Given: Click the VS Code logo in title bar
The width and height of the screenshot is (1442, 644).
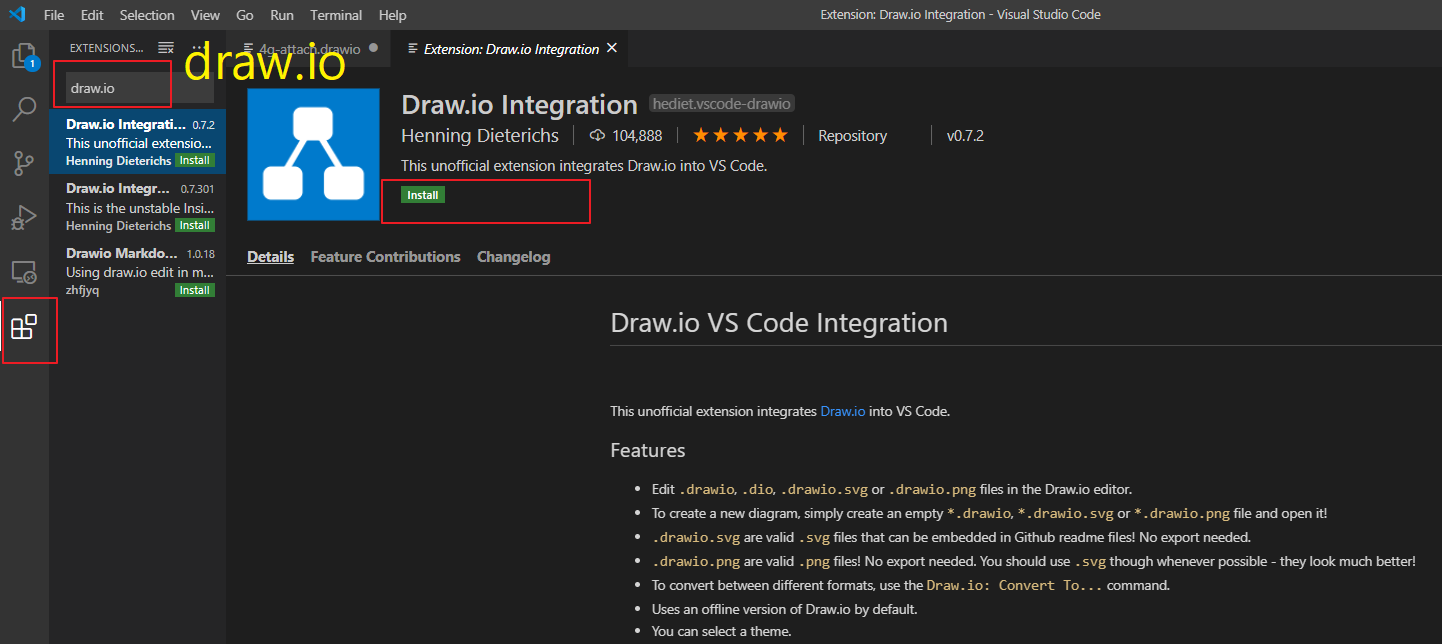Looking at the screenshot, I should point(17,15).
